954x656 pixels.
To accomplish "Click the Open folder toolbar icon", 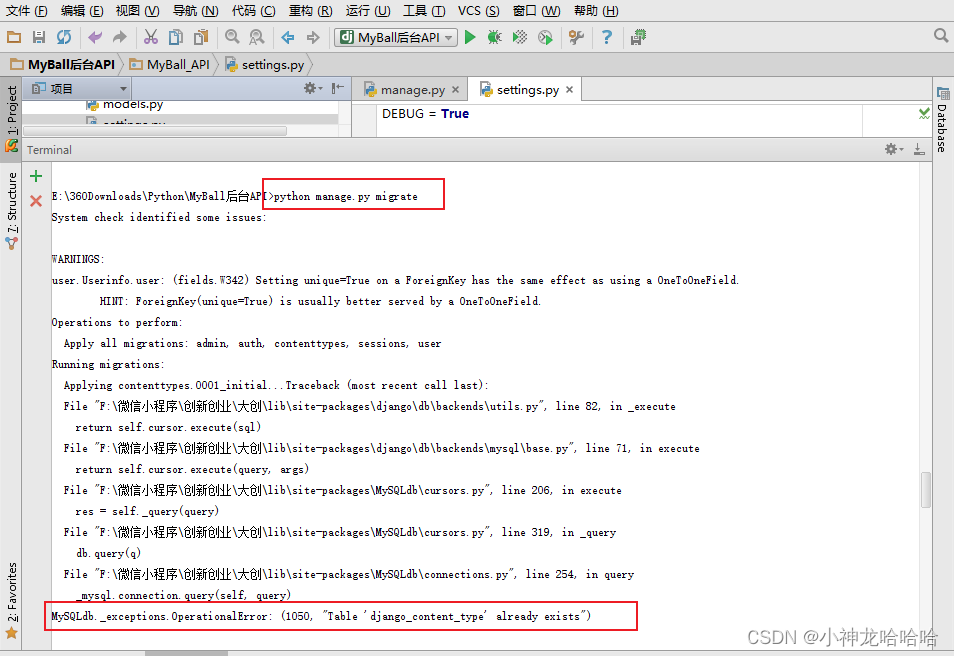I will pyautogui.click(x=14, y=37).
